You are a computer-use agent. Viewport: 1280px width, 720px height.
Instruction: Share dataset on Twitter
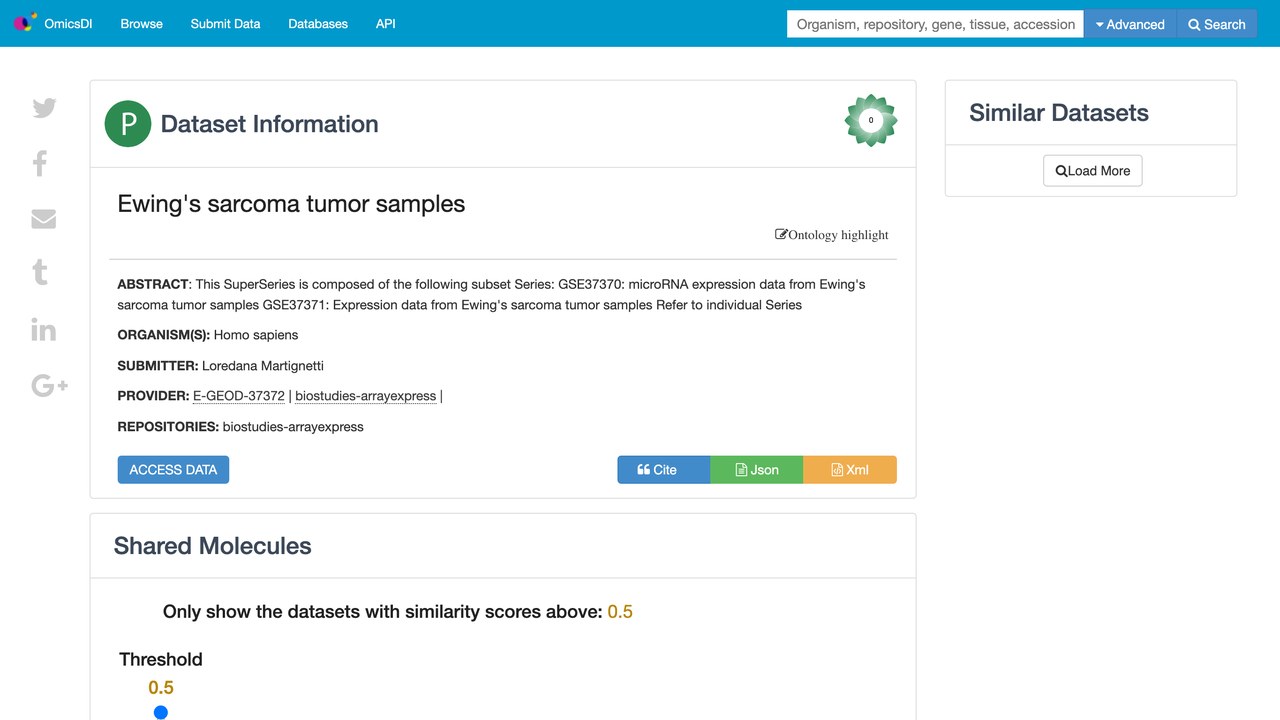pos(44,108)
